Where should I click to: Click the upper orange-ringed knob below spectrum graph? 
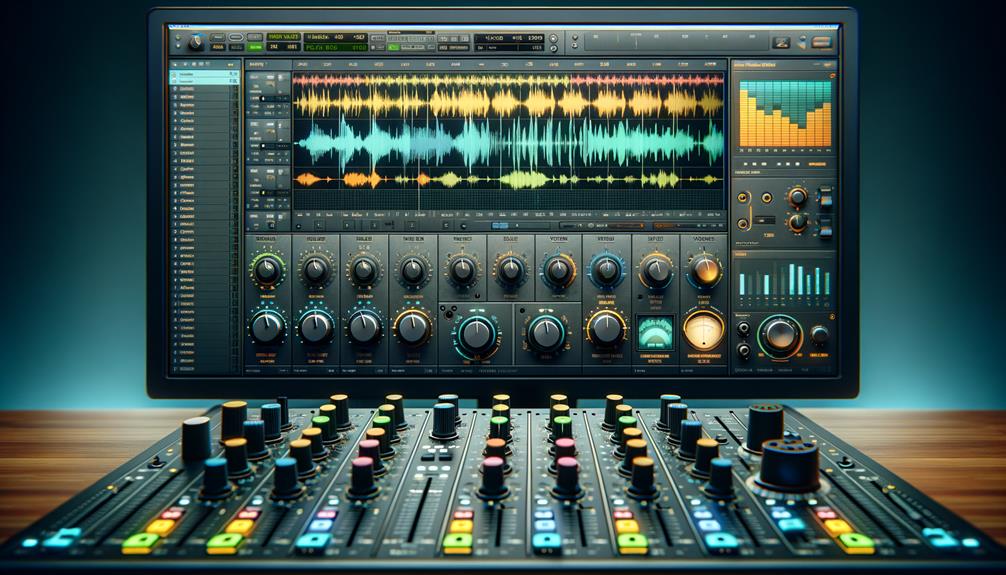point(797,196)
